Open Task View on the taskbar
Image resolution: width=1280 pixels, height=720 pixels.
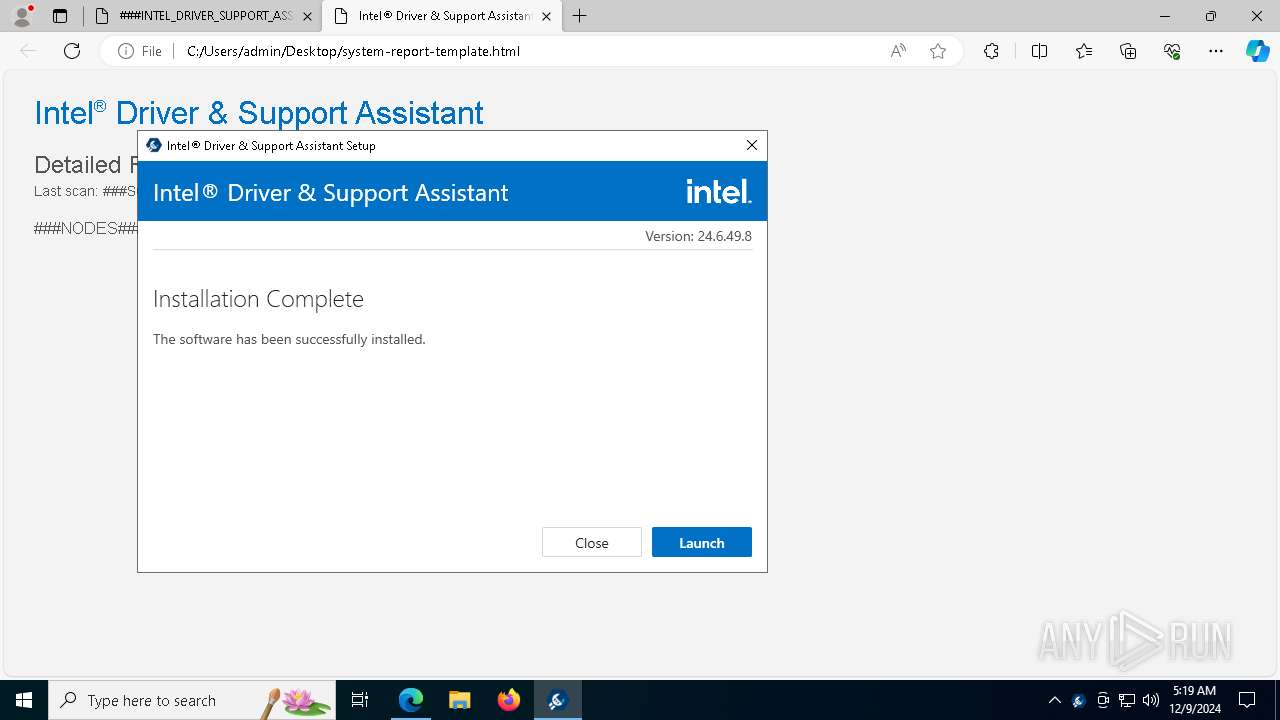click(x=360, y=700)
